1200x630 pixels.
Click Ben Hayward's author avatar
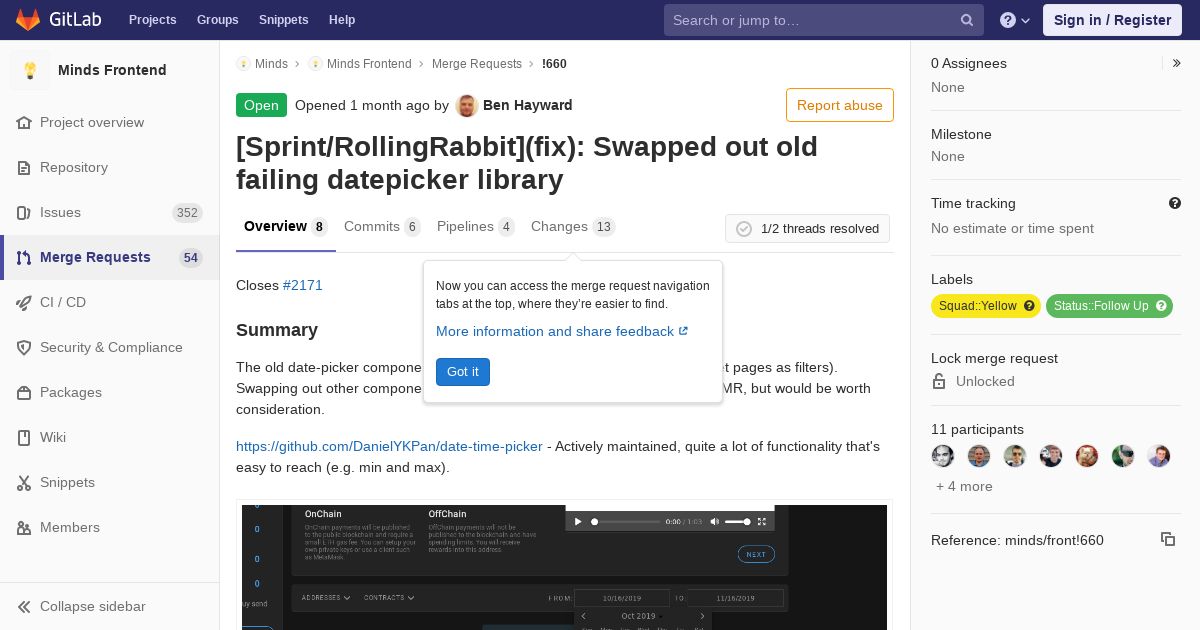coord(466,105)
